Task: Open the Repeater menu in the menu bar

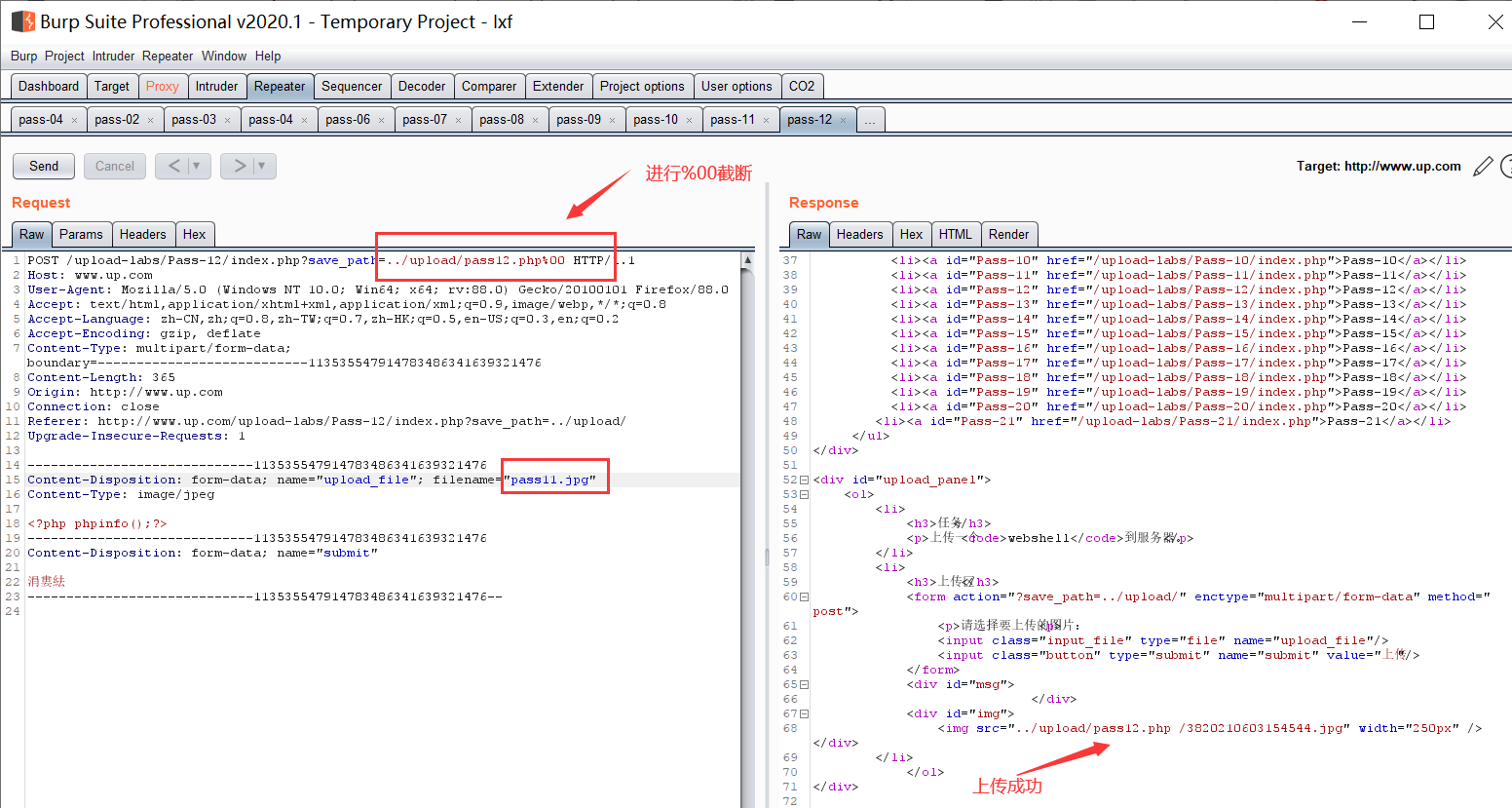Action: [168, 57]
